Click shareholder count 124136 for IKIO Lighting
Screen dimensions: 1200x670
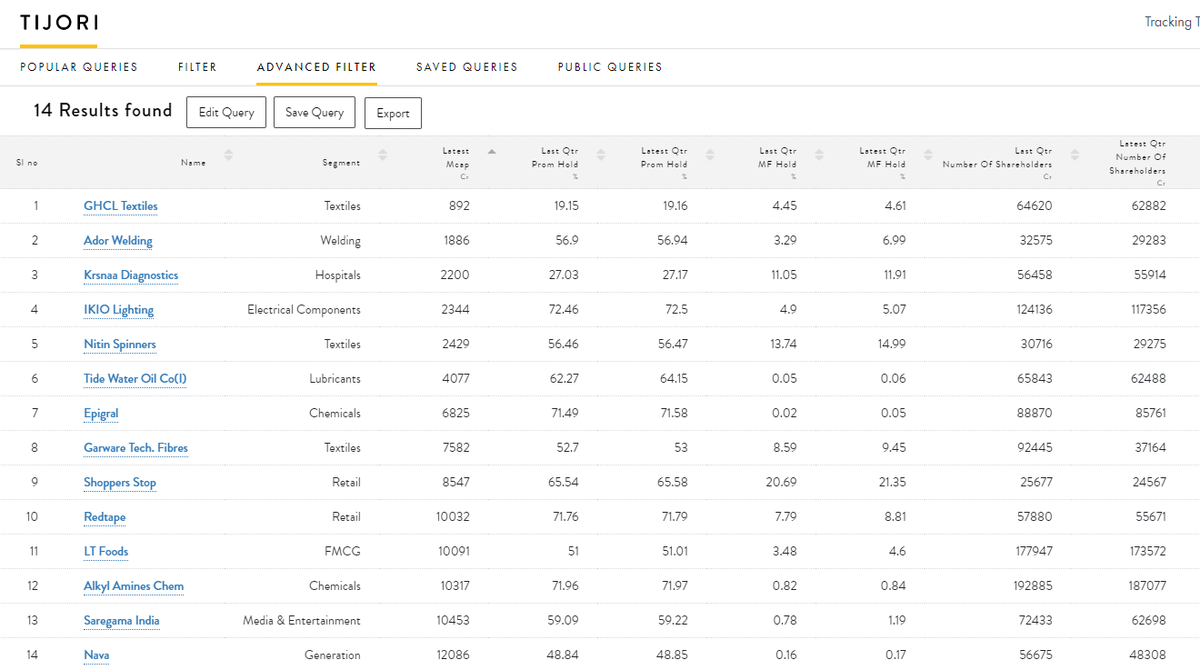[x=1034, y=310]
